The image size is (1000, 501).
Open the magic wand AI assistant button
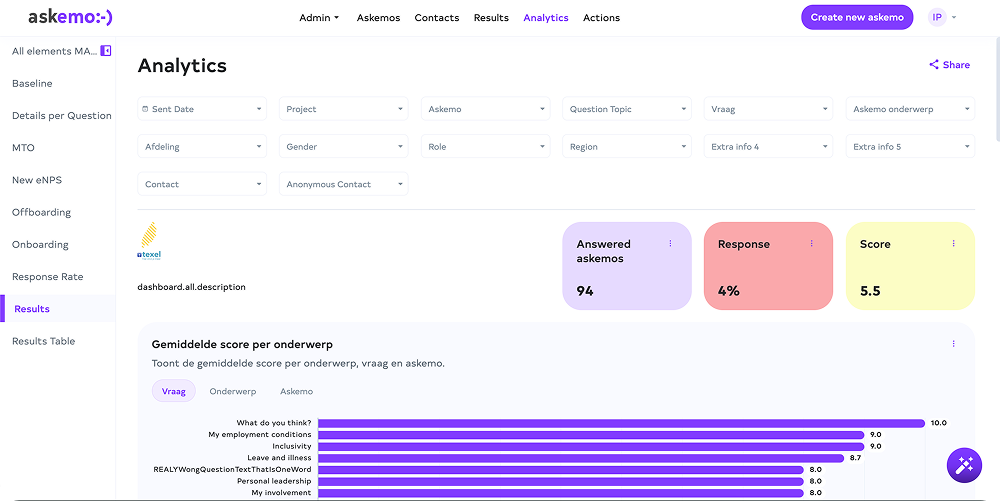pyautogui.click(x=964, y=465)
